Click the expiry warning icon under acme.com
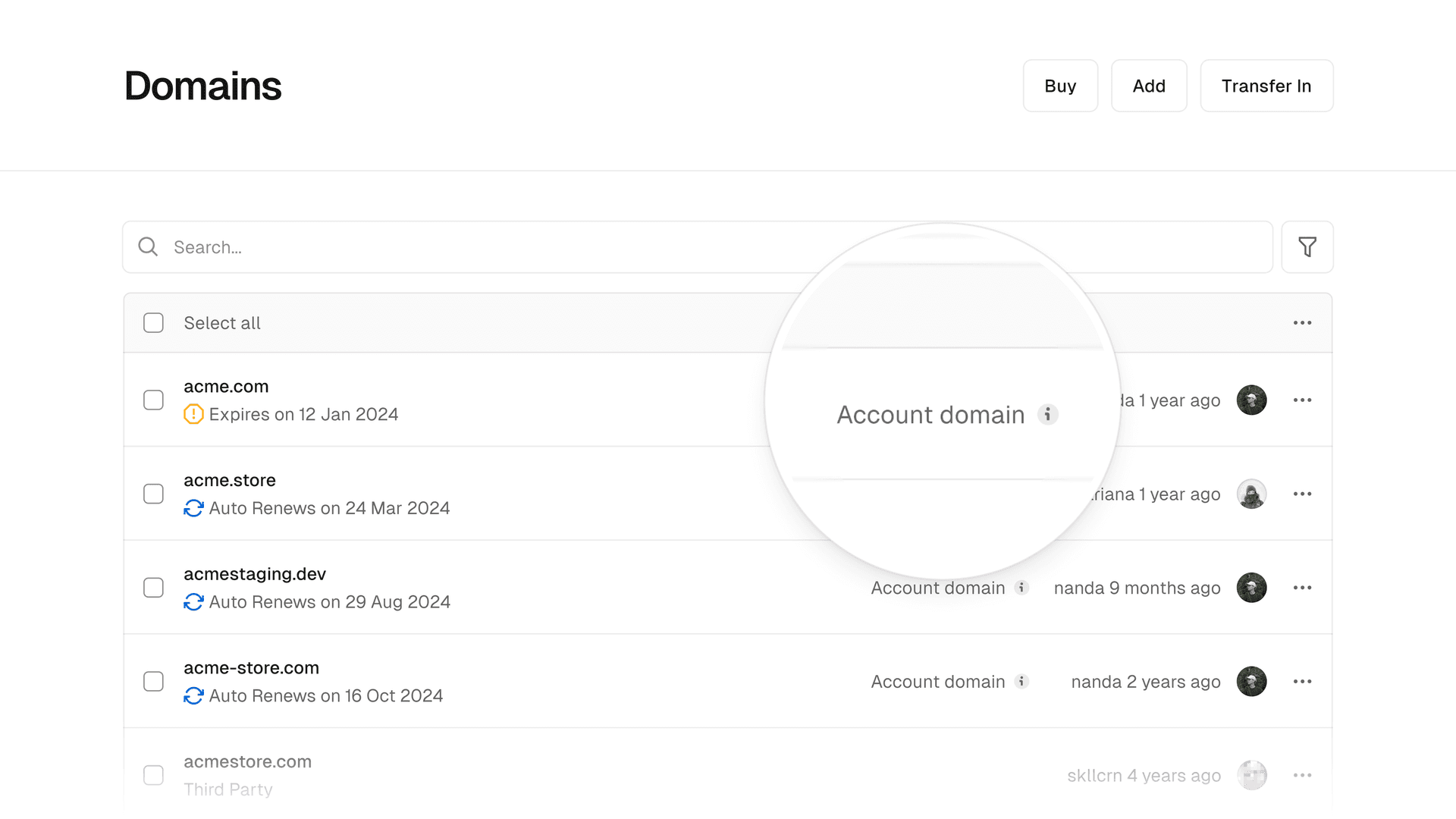The image size is (1456, 819). 193,414
